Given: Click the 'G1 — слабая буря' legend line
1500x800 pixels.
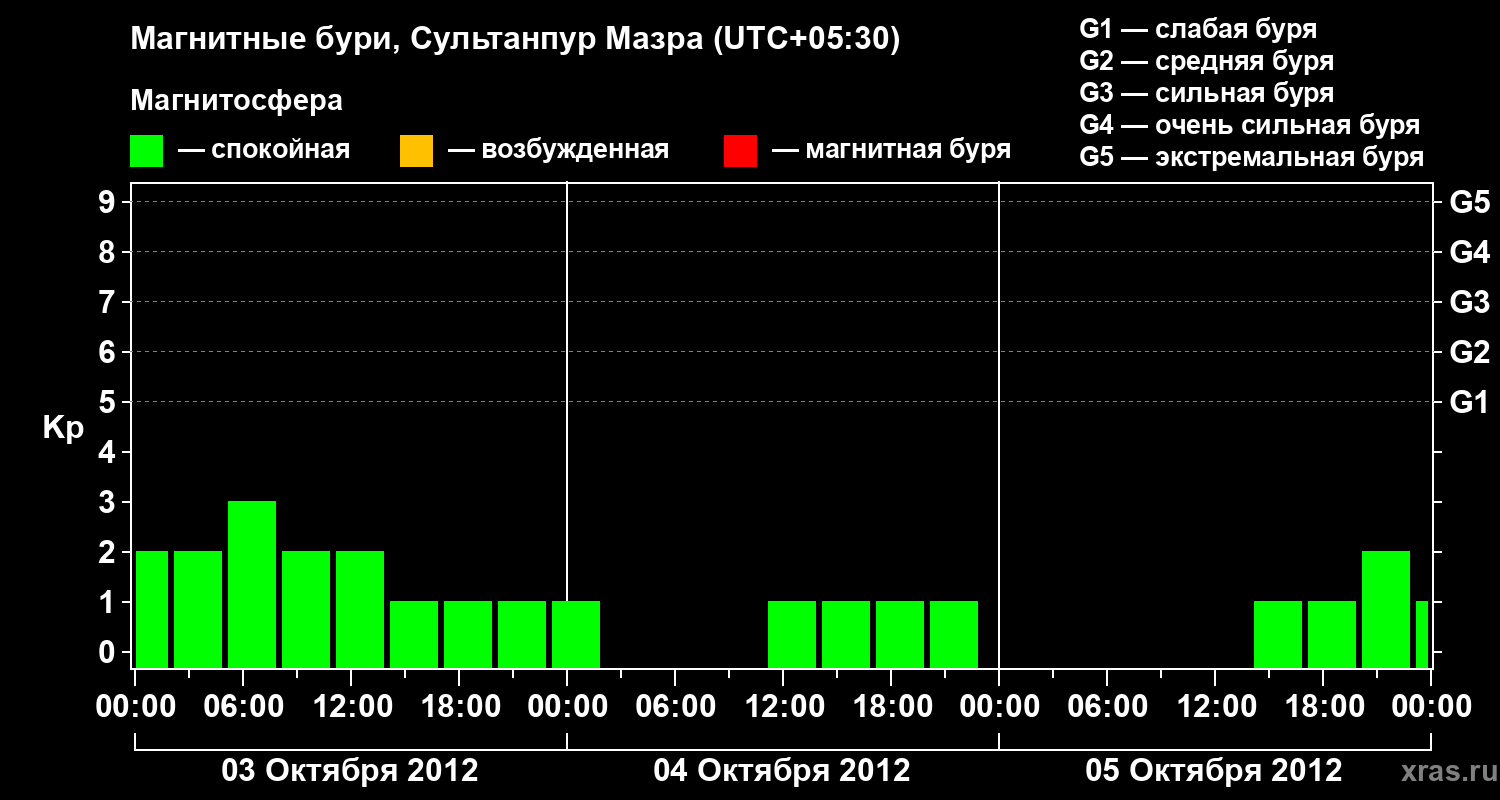Looking at the screenshot, I should point(1198,29).
